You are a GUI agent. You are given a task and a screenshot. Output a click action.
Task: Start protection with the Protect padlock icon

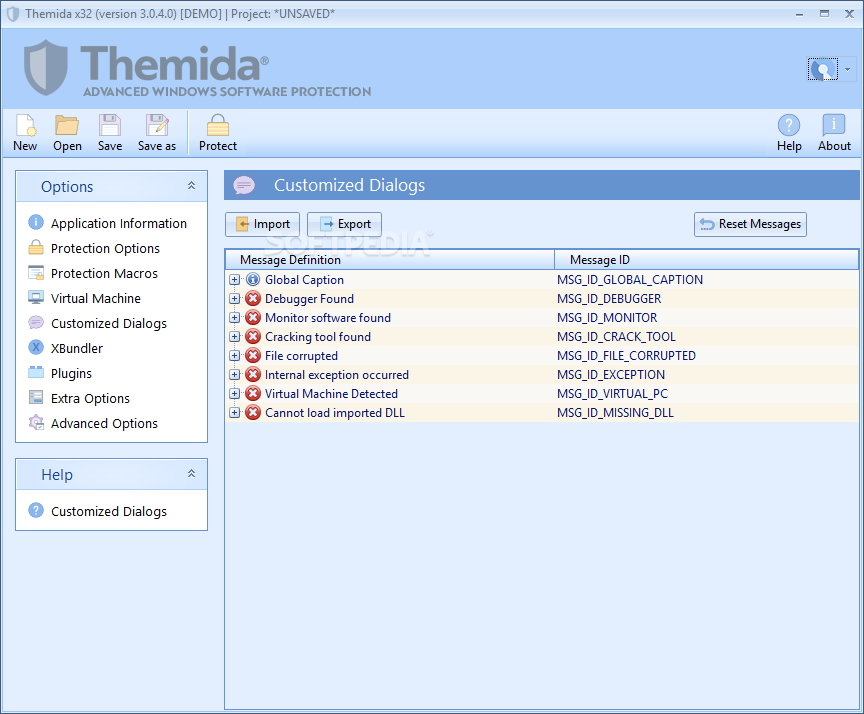click(218, 125)
